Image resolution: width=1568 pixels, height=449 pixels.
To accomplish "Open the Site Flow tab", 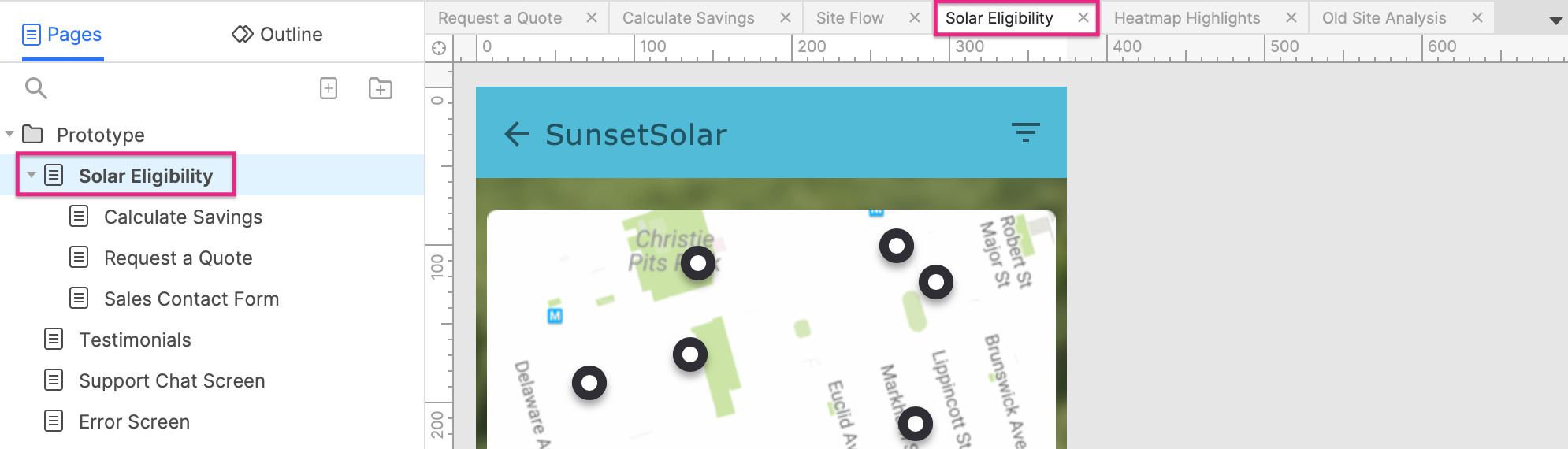I will click(x=849, y=18).
